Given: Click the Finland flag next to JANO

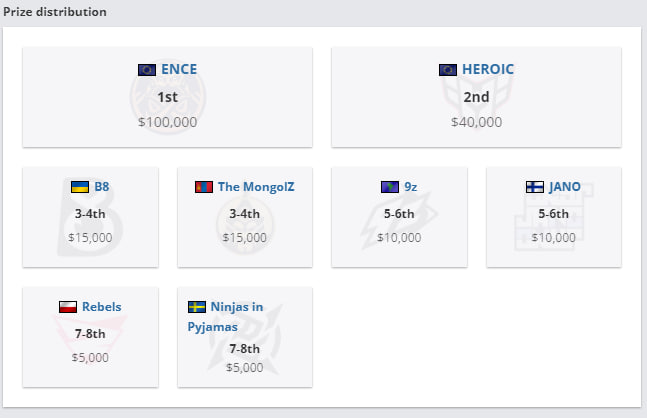Looking at the screenshot, I should point(535,187).
